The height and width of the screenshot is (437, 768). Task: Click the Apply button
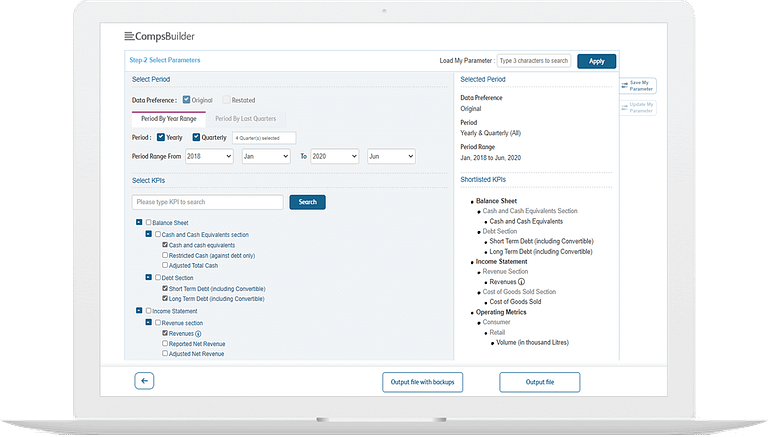click(x=597, y=61)
